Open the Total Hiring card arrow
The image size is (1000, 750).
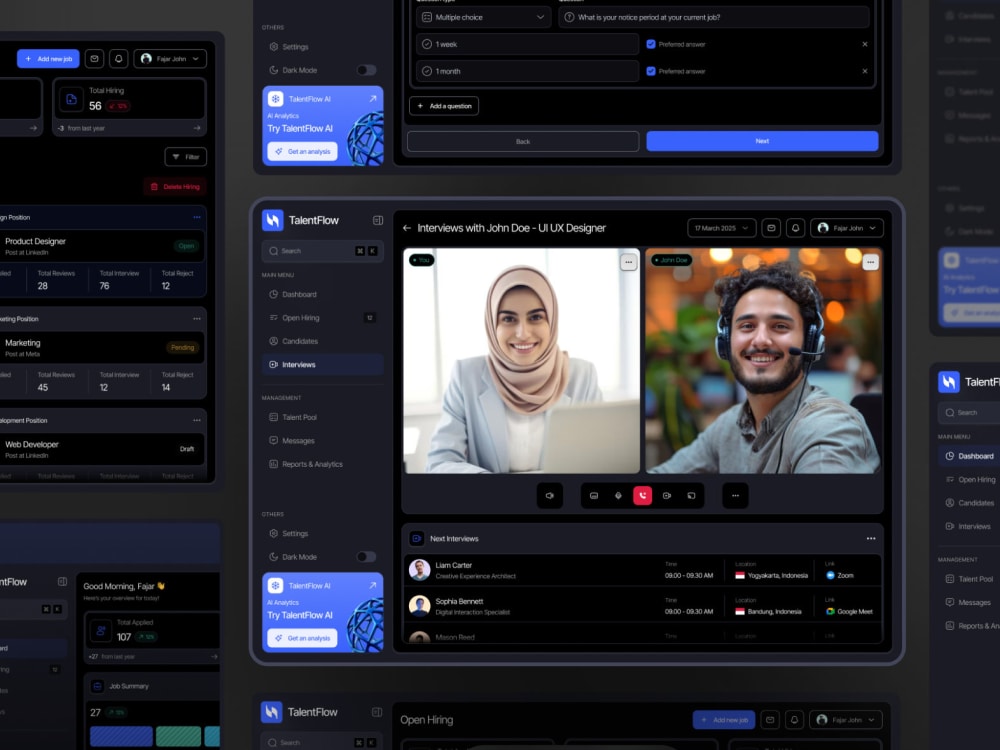click(197, 128)
